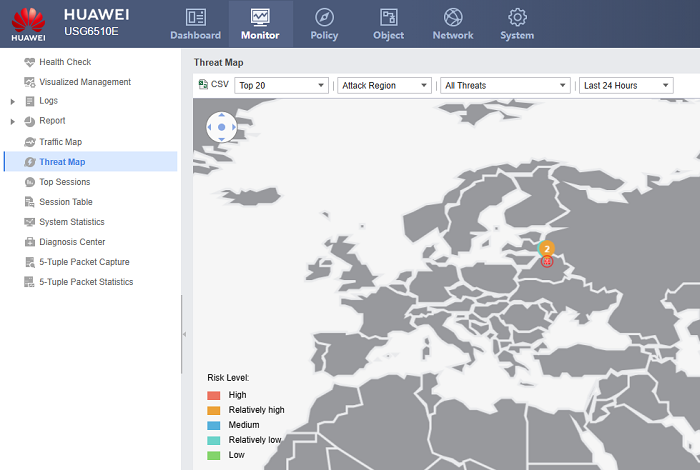This screenshot has height=470, width=700.
Task: Switch to the Policy tab
Action: (x=324, y=24)
